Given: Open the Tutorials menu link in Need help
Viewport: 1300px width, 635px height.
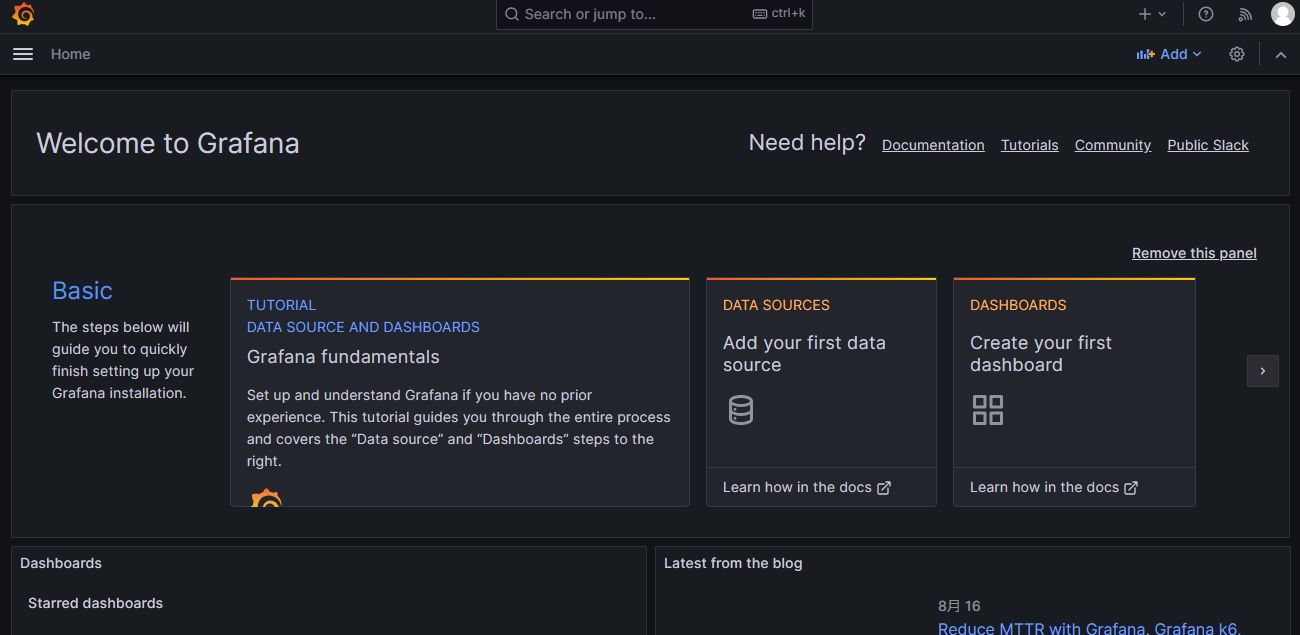Looking at the screenshot, I should click(x=1029, y=144).
